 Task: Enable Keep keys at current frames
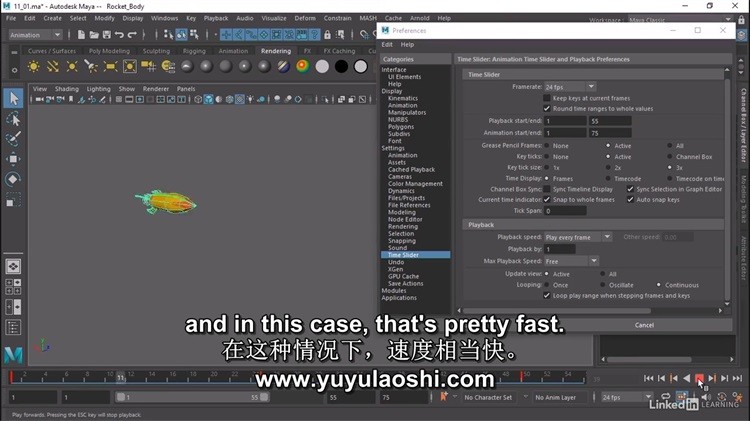coord(547,98)
